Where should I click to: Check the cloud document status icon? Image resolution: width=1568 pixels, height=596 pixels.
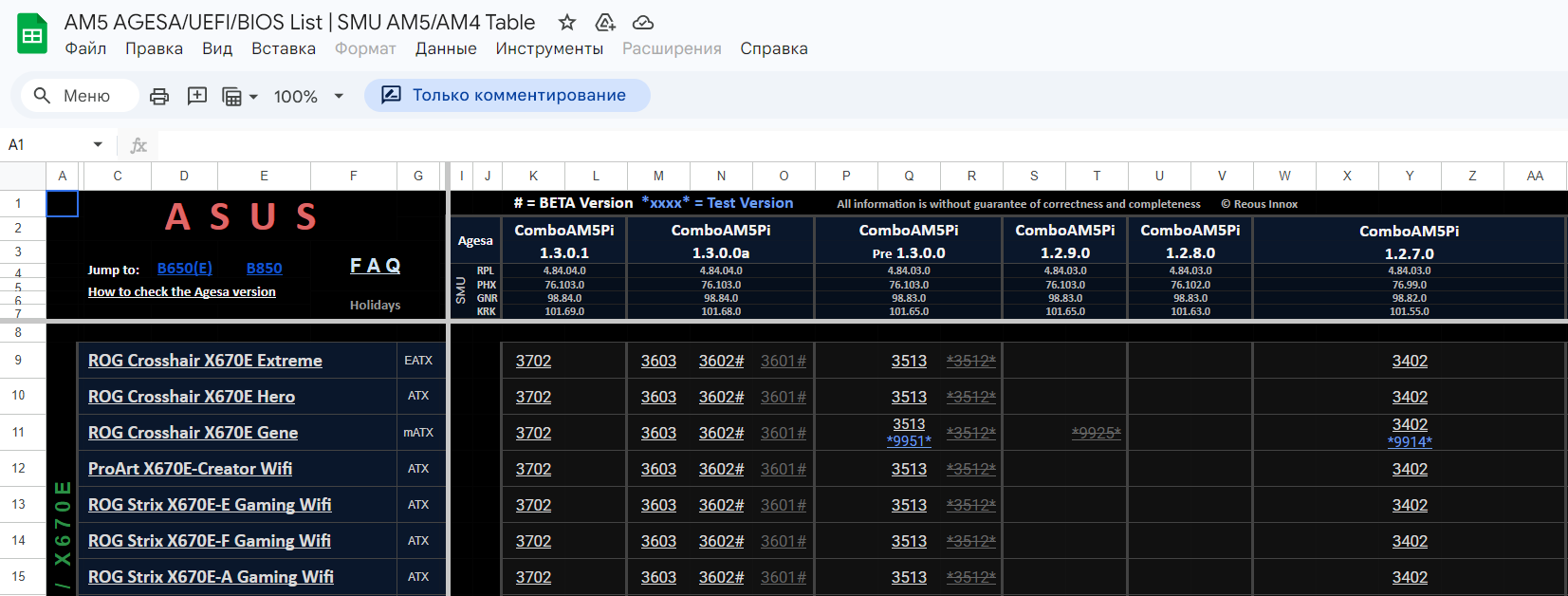point(643,22)
